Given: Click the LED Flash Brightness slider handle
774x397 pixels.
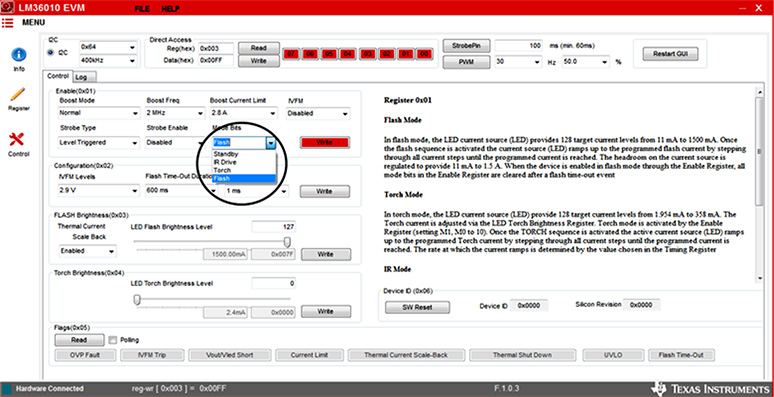Looking at the screenshot, I should point(287,242).
